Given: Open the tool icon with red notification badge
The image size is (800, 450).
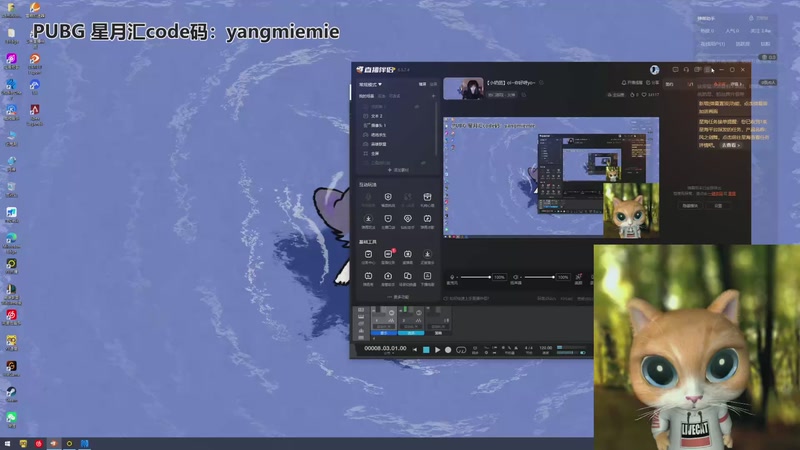Looking at the screenshot, I should click(x=388, y=254).
